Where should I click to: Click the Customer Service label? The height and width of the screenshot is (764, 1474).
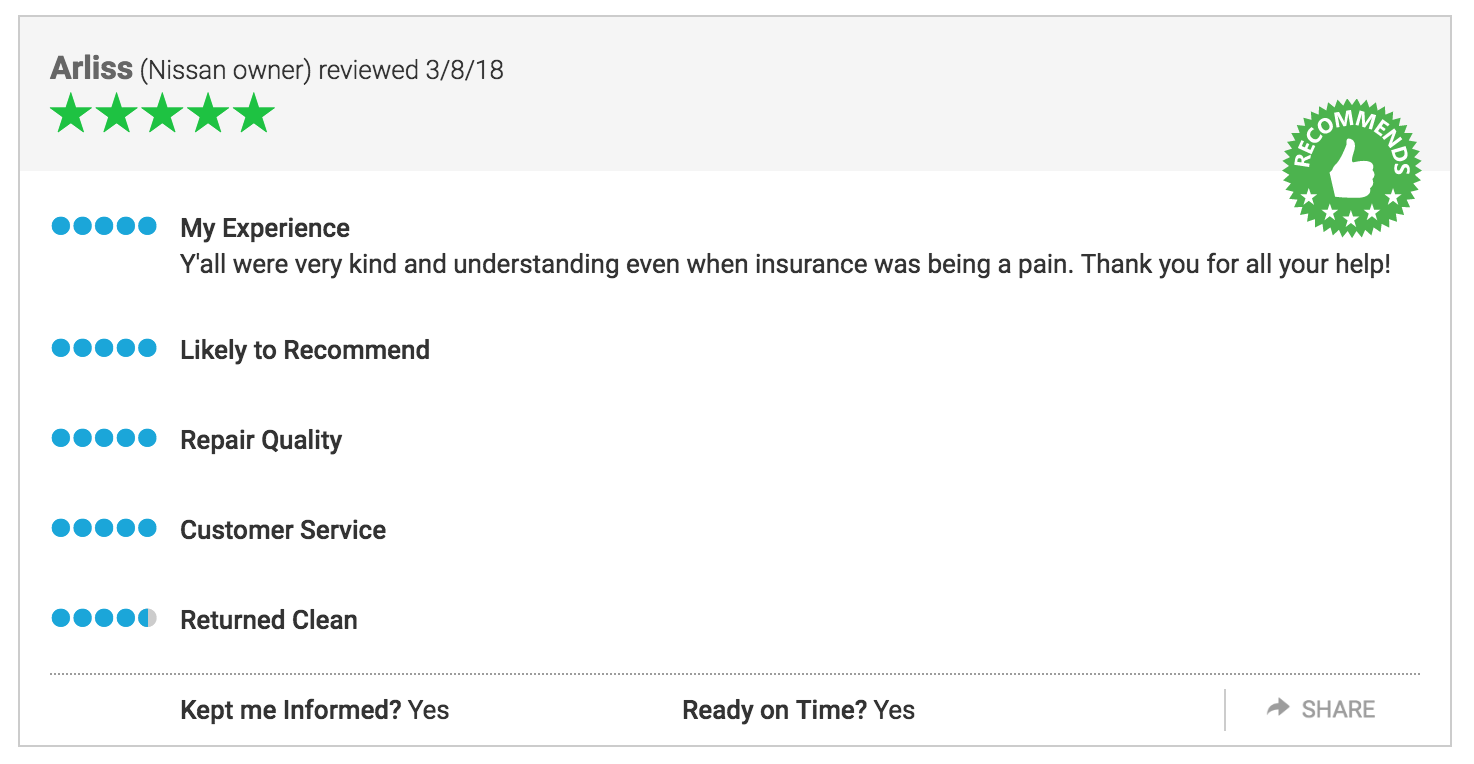[283, 530]
